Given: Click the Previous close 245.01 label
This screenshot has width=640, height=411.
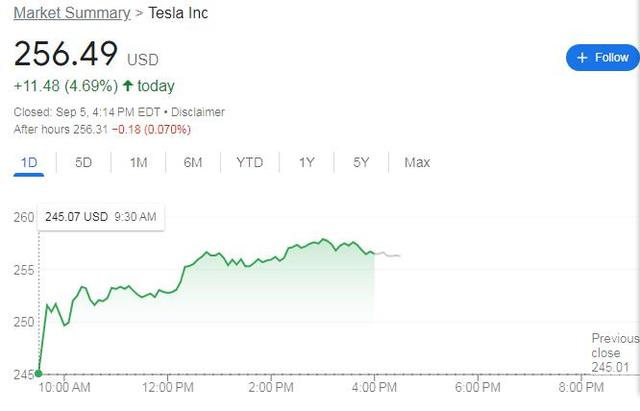Looking at the screenshot, I should point(614,353).
